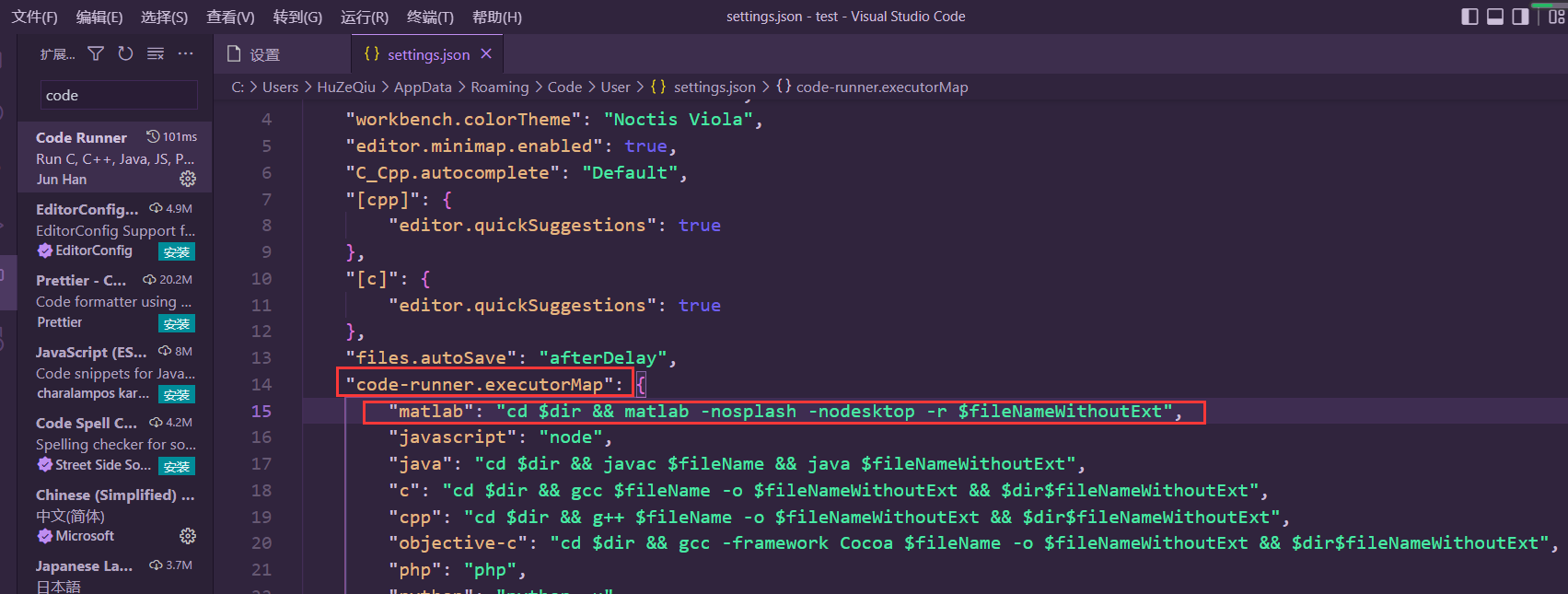Clear extensions search results icon

click(156, 54)
